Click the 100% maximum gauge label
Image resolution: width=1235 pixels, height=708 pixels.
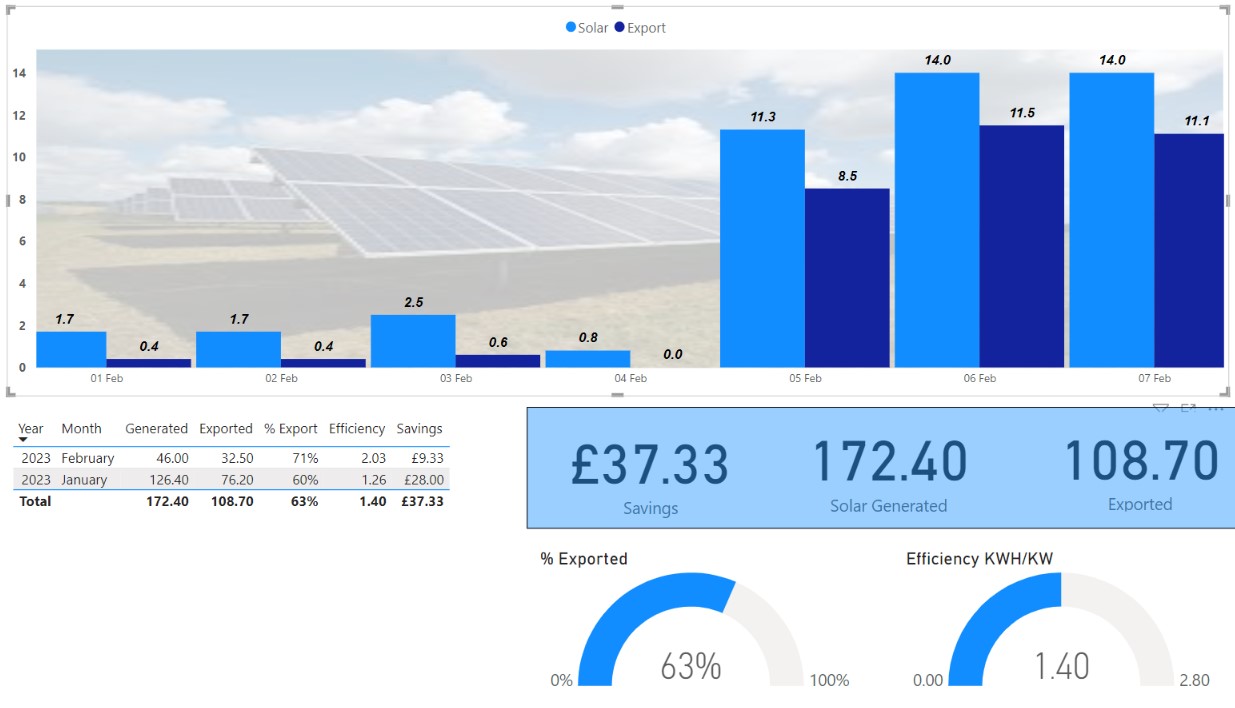click(829, 680)
